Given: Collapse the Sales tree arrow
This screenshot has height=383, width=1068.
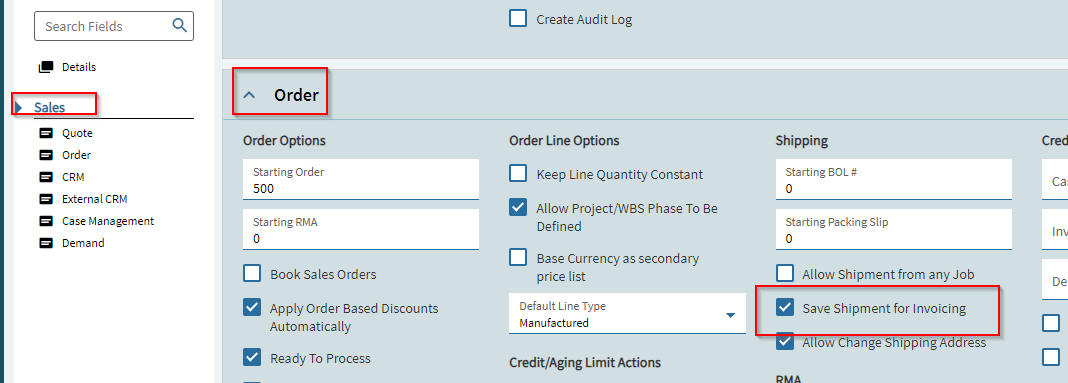Looking at the screenshot, I should pyautogui.click(x=18, y=107).
